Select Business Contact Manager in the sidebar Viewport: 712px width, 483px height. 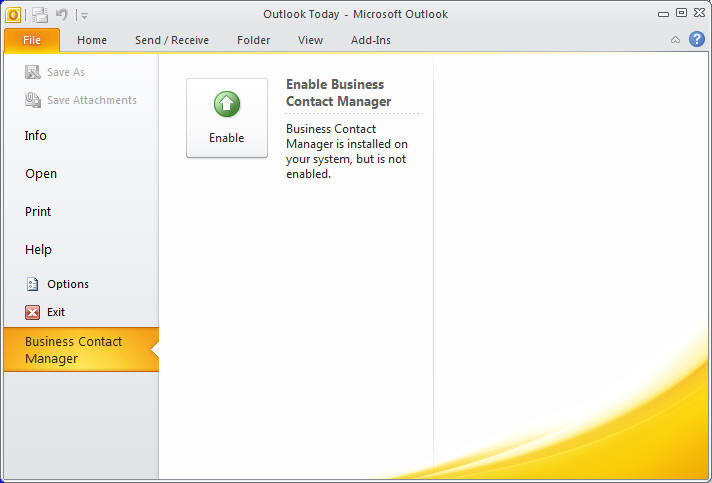(x=81, y=350)
